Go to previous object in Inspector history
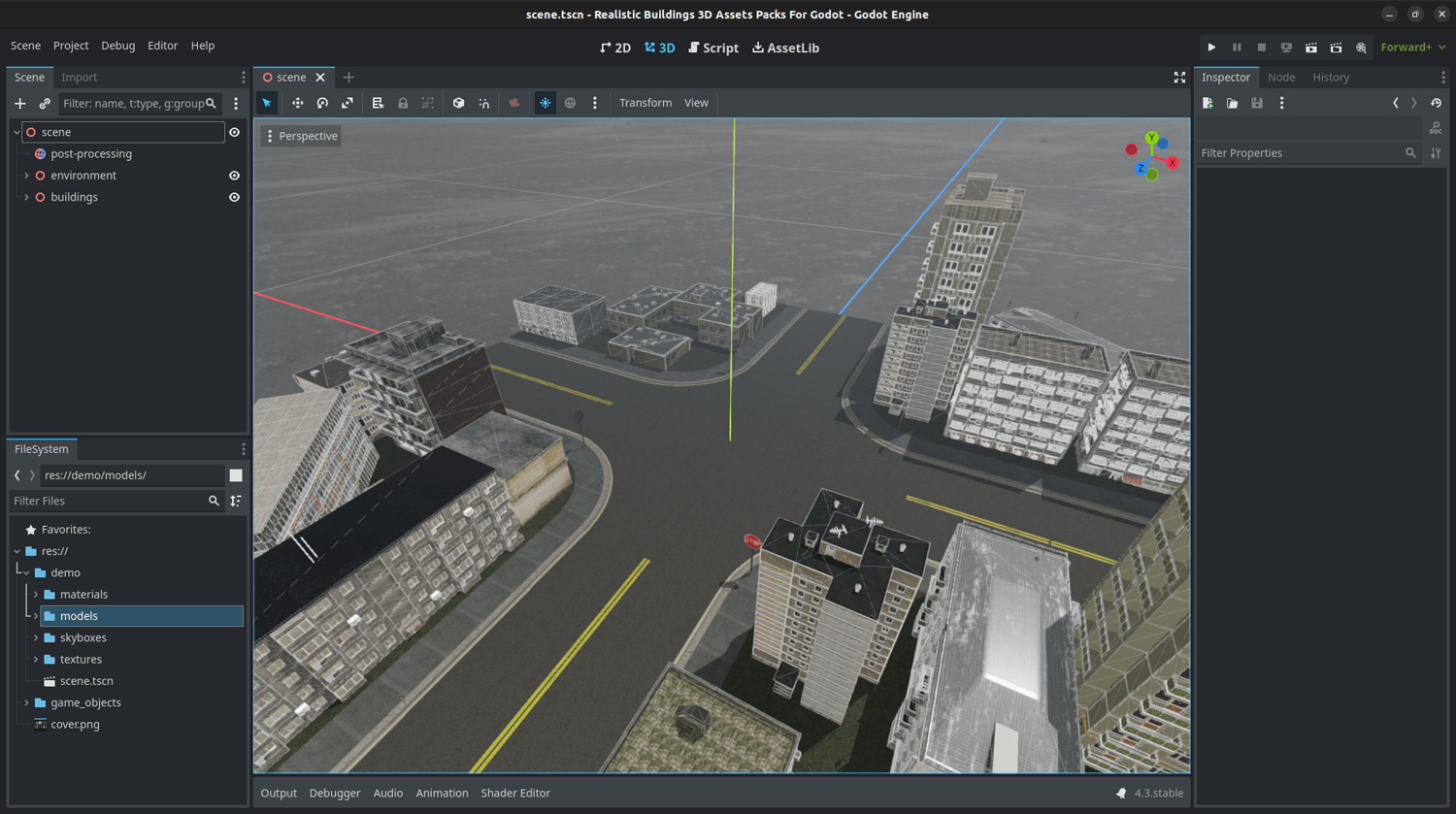The height and width of the screenshot is (814, 1456). 1396,103
